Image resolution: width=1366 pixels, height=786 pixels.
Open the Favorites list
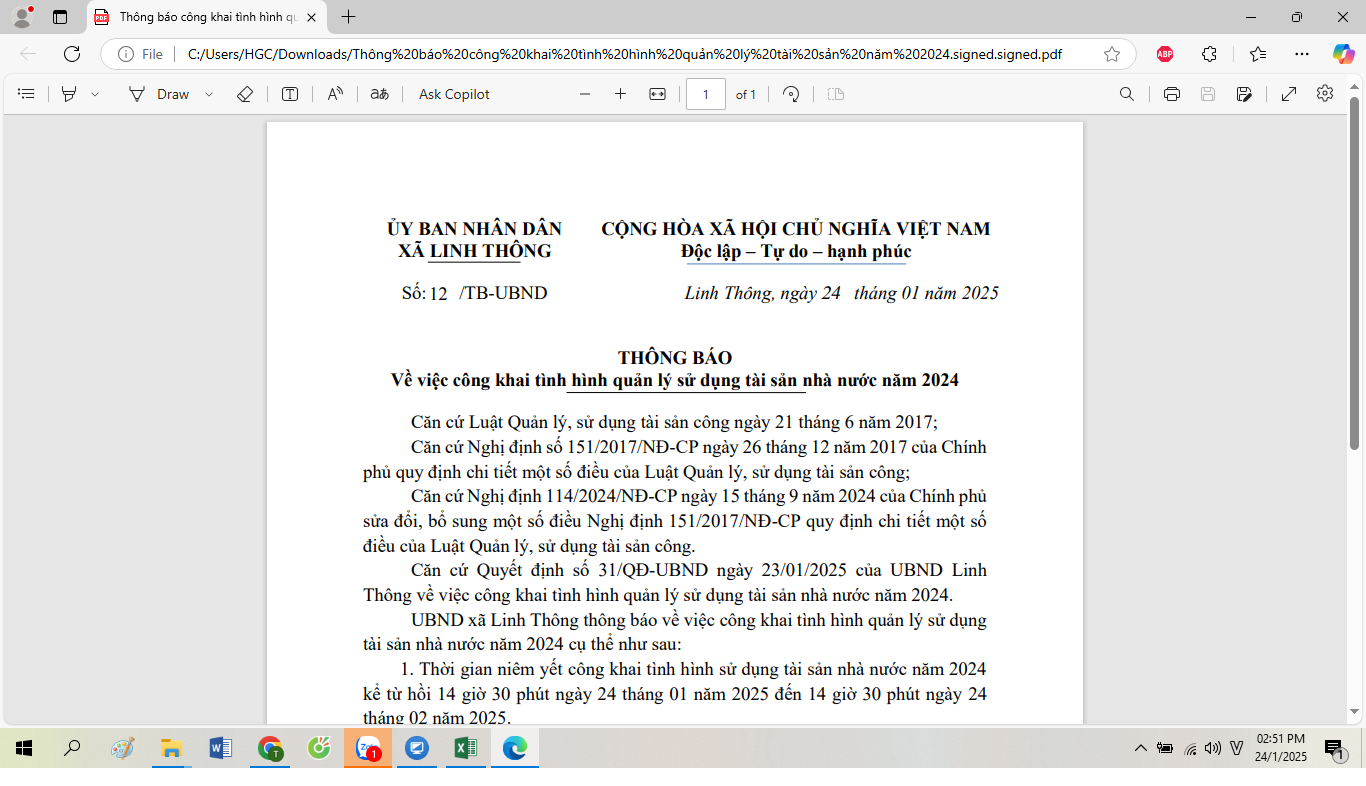pos(1258,54)
